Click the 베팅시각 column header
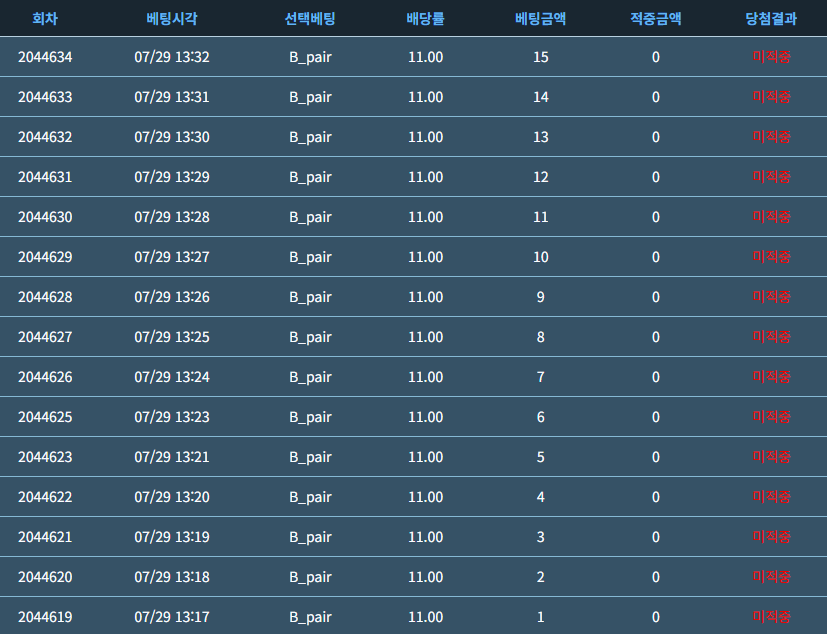This screenshot has height=634, width=827. [172, 19]
